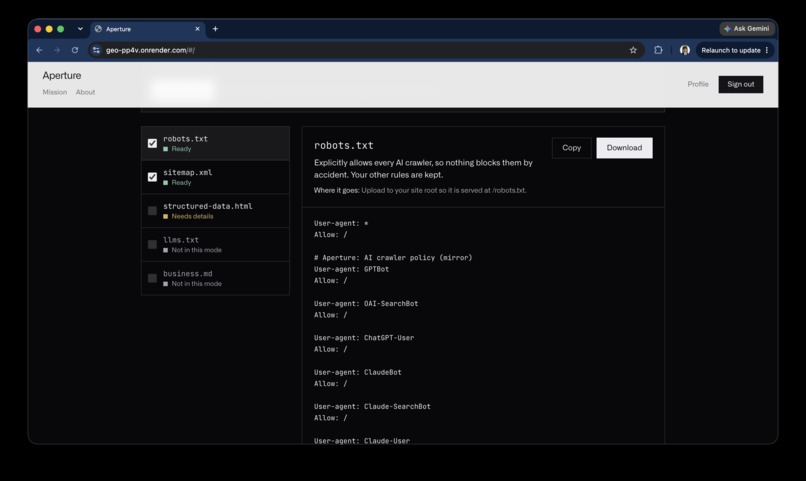Image resolution: width=806 pixels, height=481 pixels.
Task: Click the 'User-agent: ClaudeBot' line
Action: coord(358,372)
